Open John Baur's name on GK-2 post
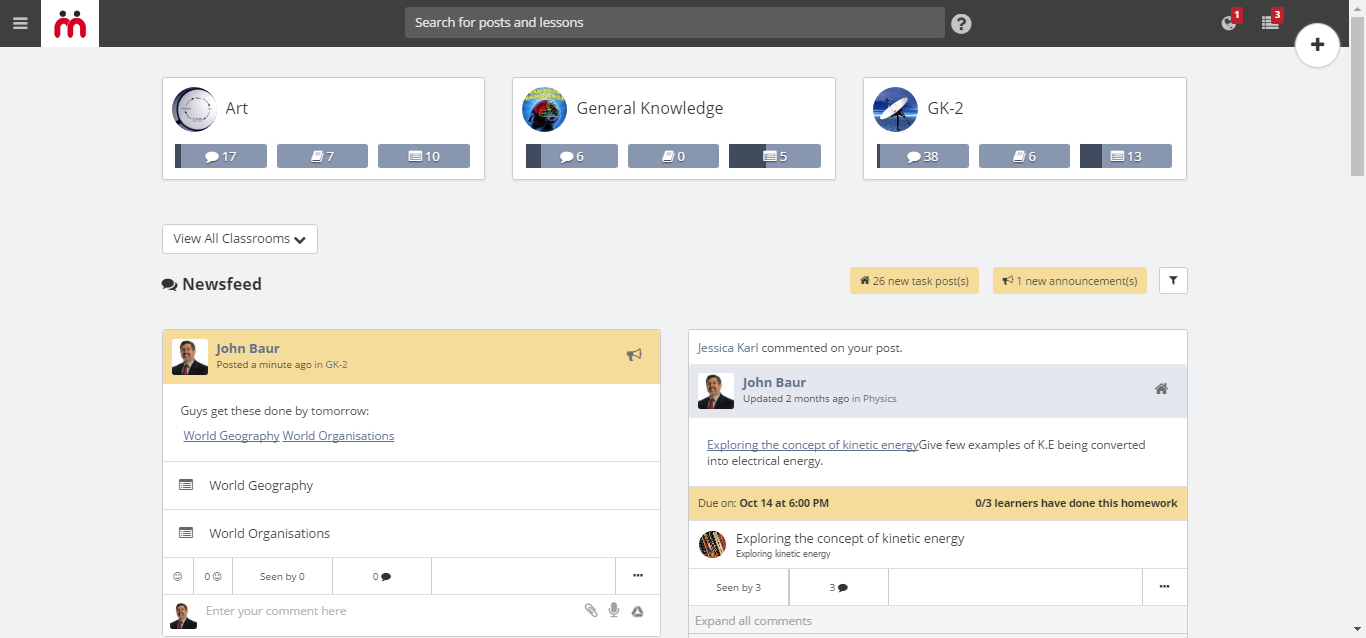 pos(248,348)
